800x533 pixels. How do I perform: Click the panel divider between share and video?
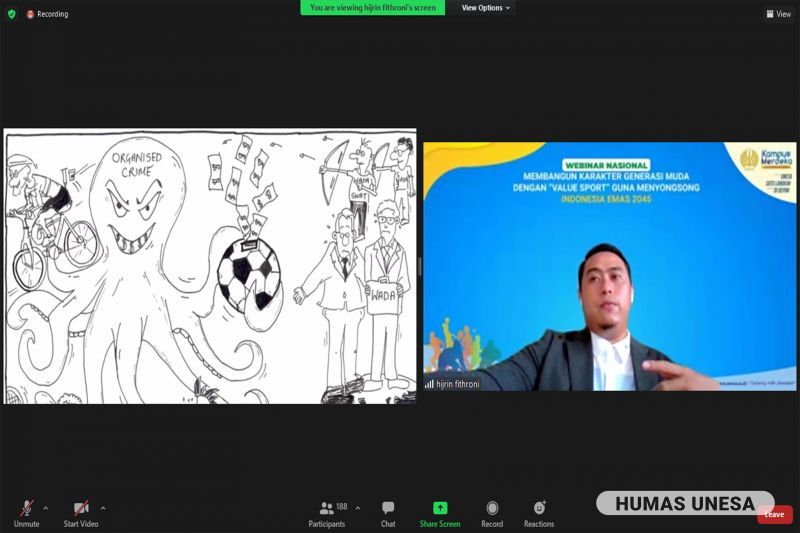[420, 266]
